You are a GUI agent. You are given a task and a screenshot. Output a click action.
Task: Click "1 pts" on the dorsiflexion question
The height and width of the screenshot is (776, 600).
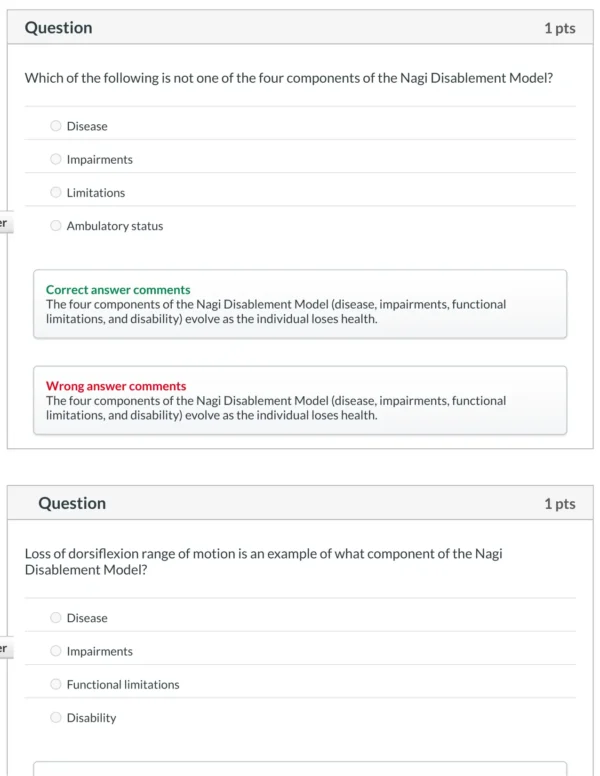click(x=559, y=503)
